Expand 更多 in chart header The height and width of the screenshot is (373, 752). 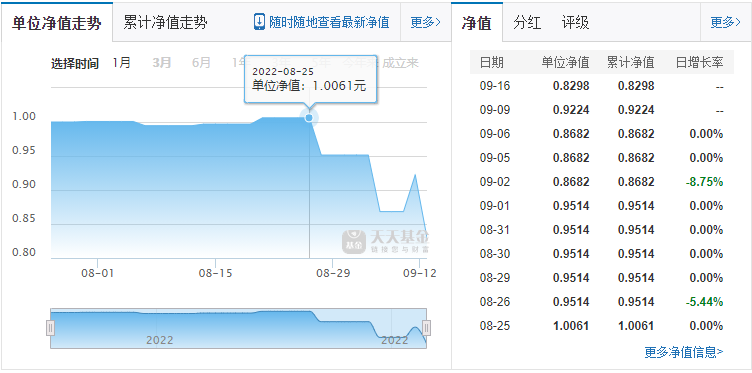point(425,22)
